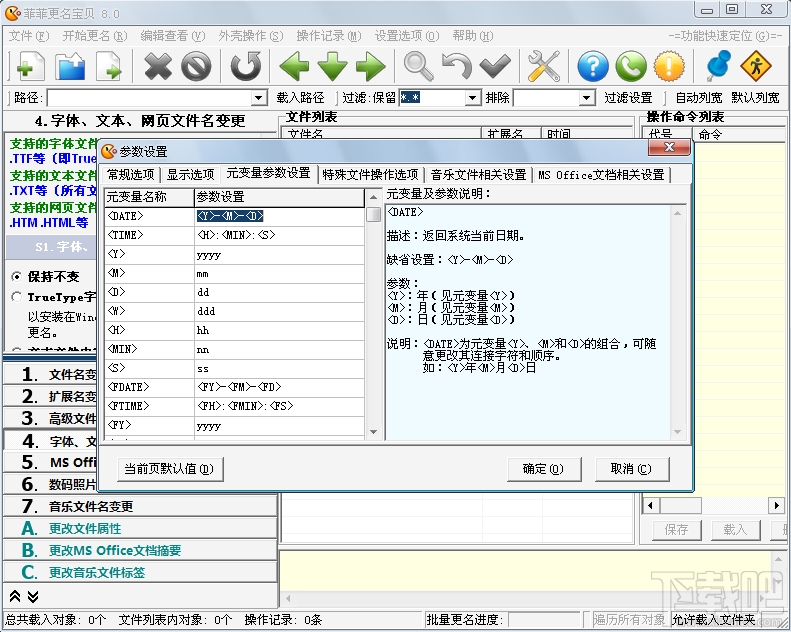Click the green right arrow icon
The height and width of the screenshot is (632, 791).
coord(371,66)
